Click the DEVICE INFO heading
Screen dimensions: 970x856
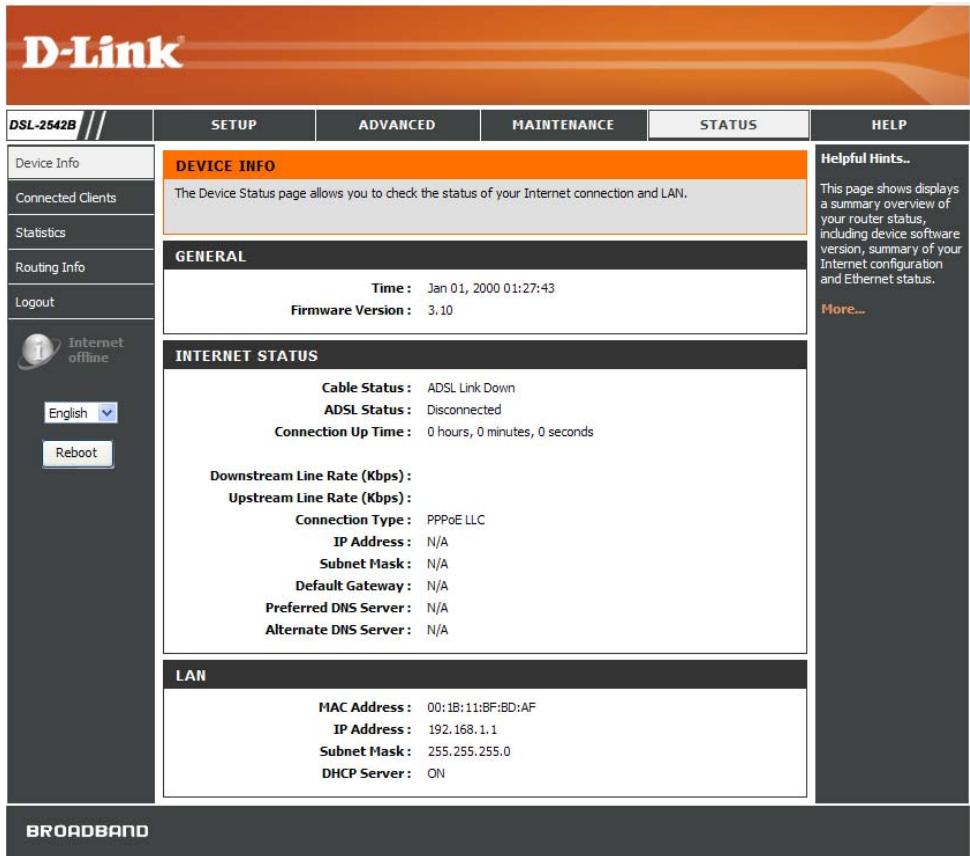[x=225, y=166]
